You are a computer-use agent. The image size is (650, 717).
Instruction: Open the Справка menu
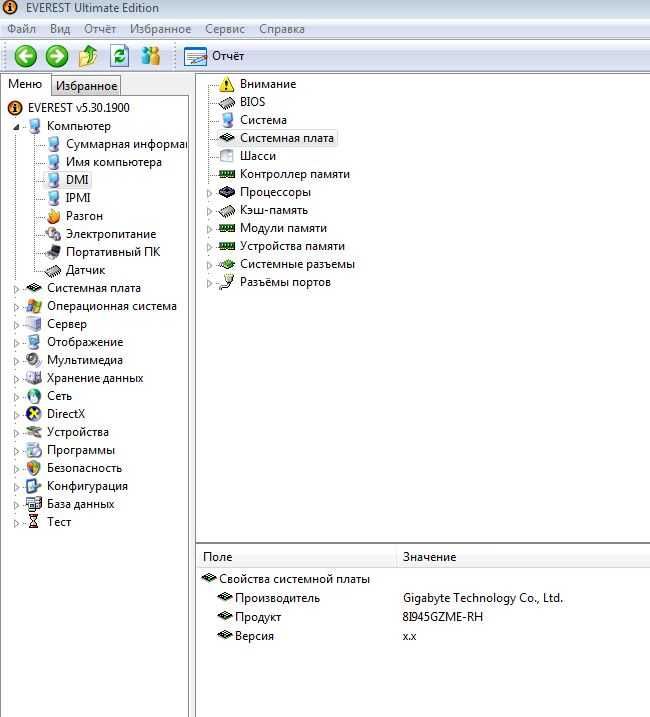point(281,29)
